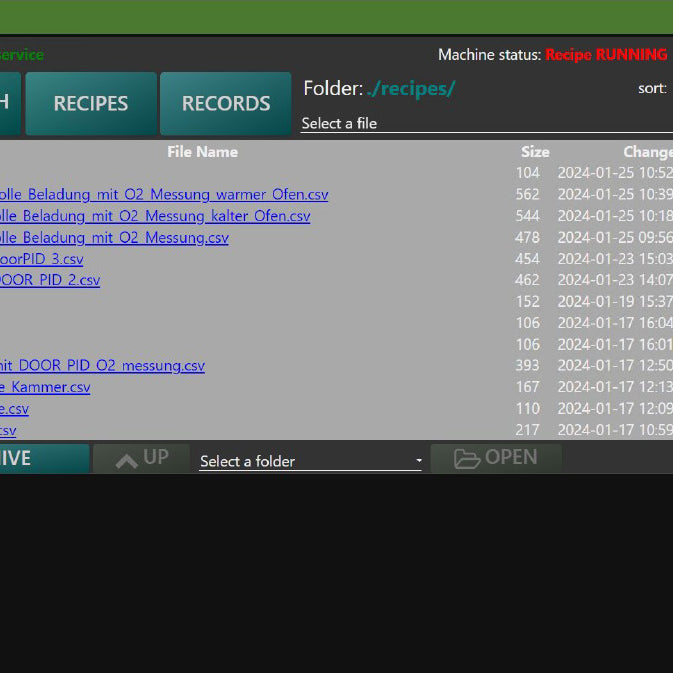Click the size value 562
The height and width of the screenshot is (673, 673).
tap(527, 194)
